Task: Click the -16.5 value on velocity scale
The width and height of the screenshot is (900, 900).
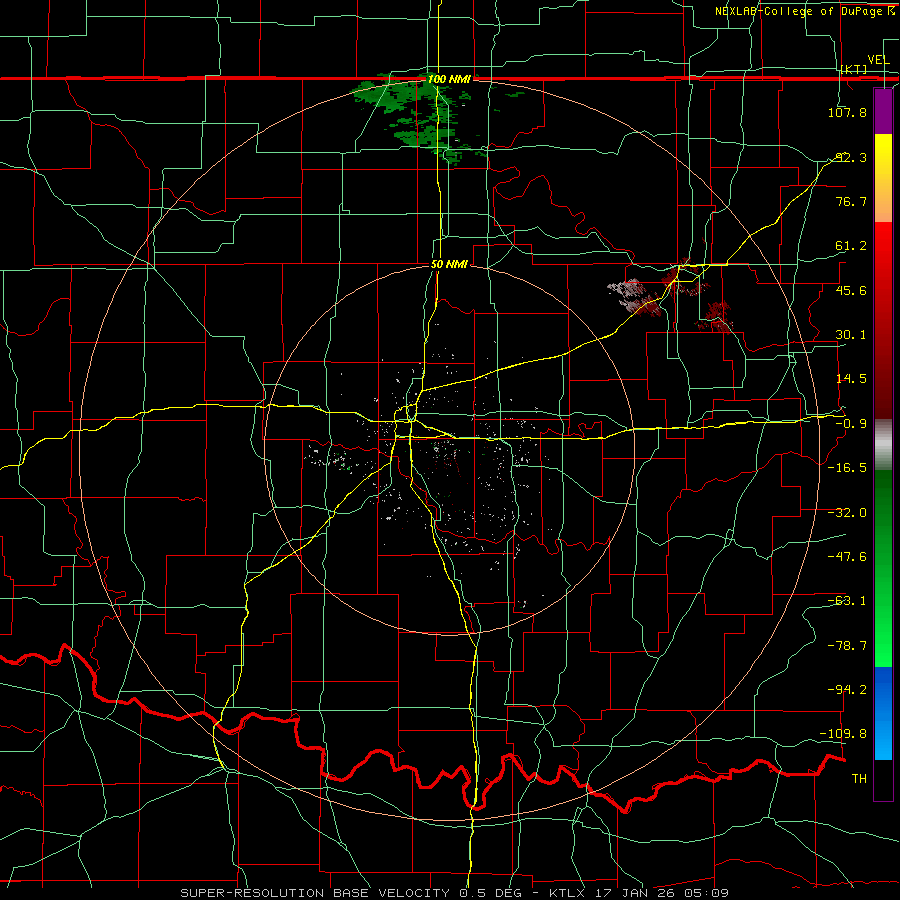Action: (x=847, y=468)
